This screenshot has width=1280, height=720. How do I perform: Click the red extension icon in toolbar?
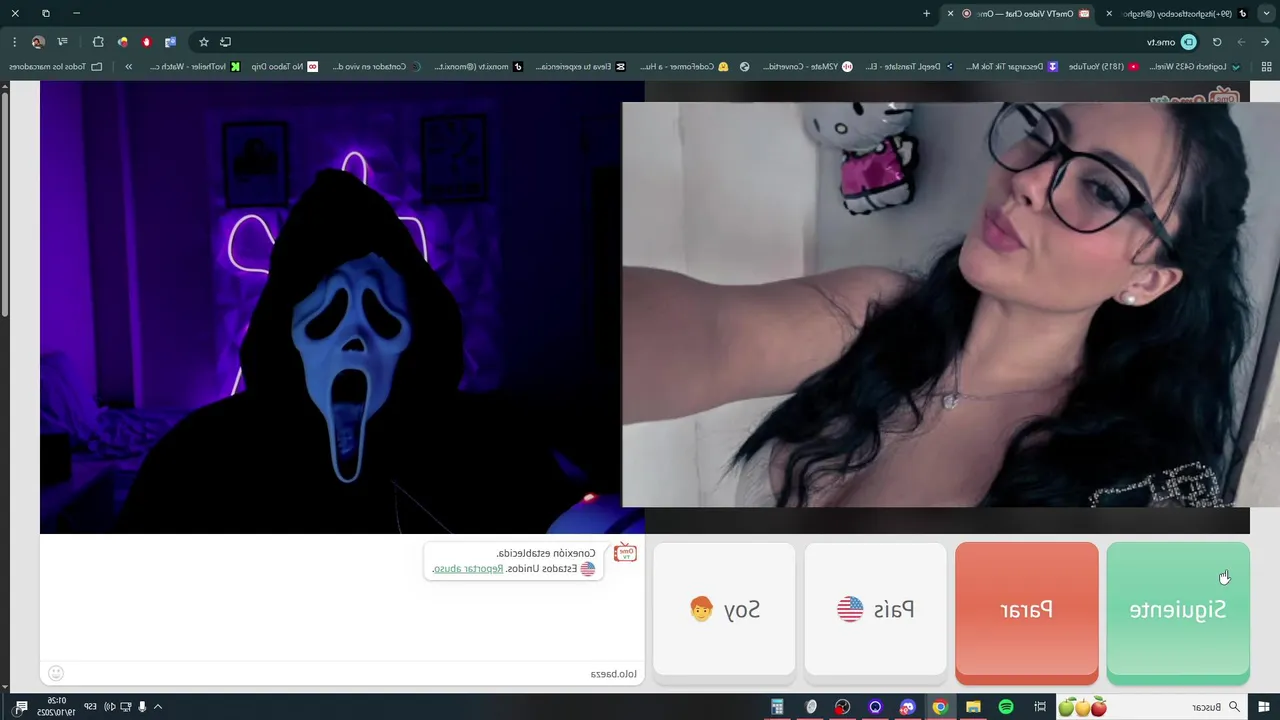pos(146,42)
